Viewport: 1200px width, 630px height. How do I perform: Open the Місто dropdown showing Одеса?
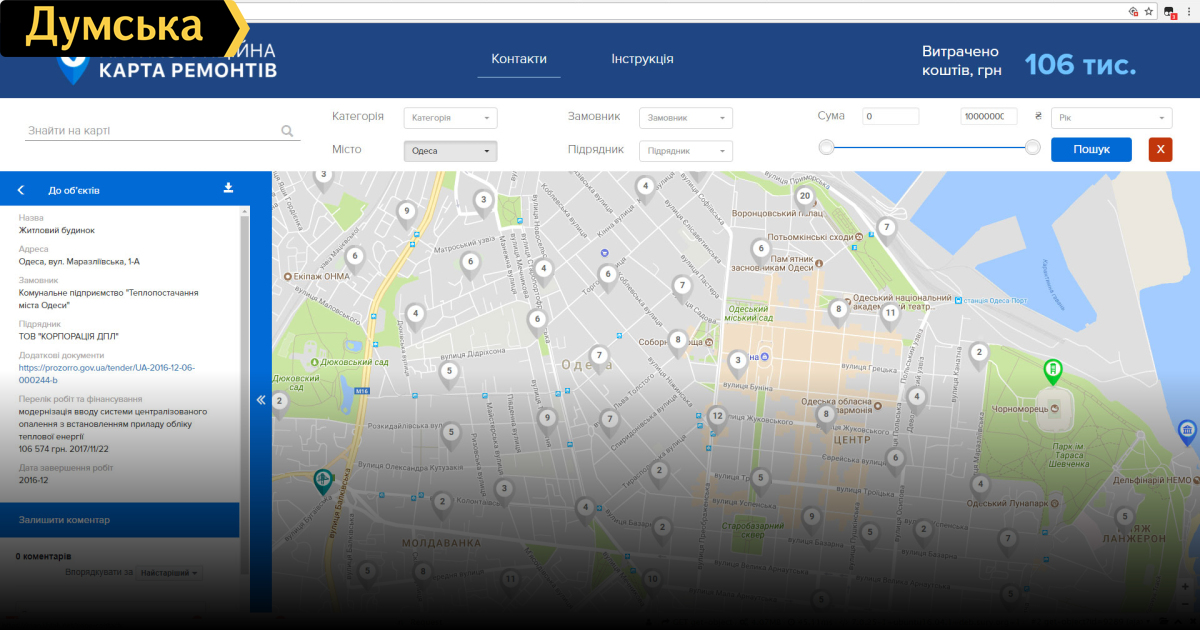tap(450, 151)
